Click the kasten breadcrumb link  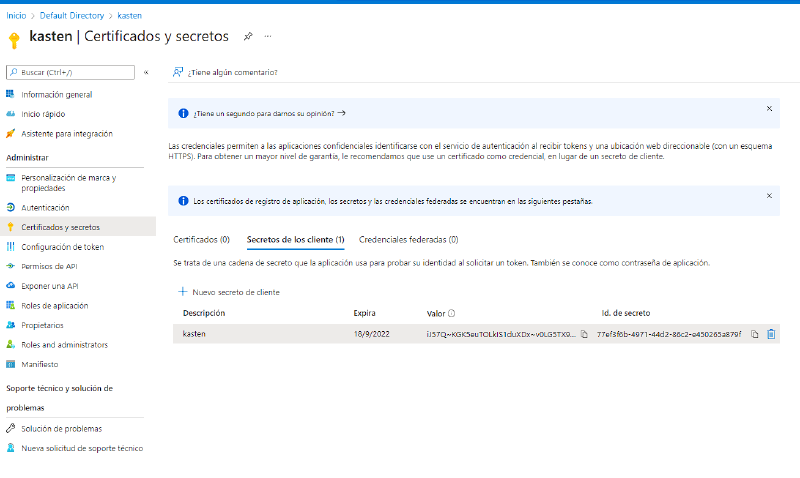tap(130, 16)
